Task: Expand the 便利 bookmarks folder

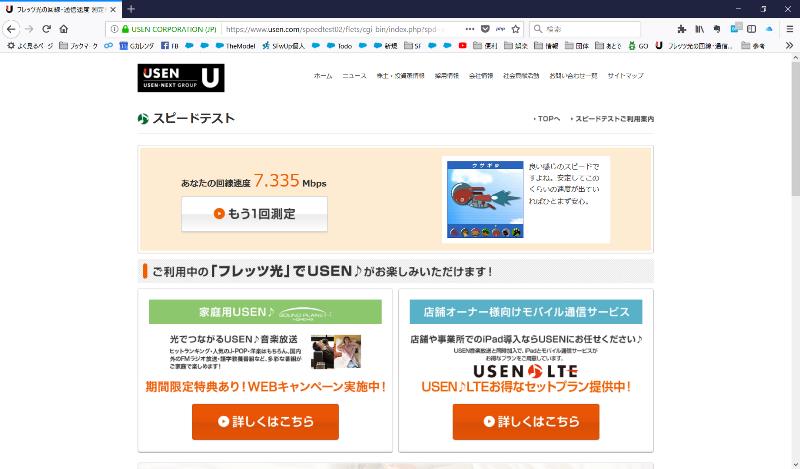Action: pos(485,46)
